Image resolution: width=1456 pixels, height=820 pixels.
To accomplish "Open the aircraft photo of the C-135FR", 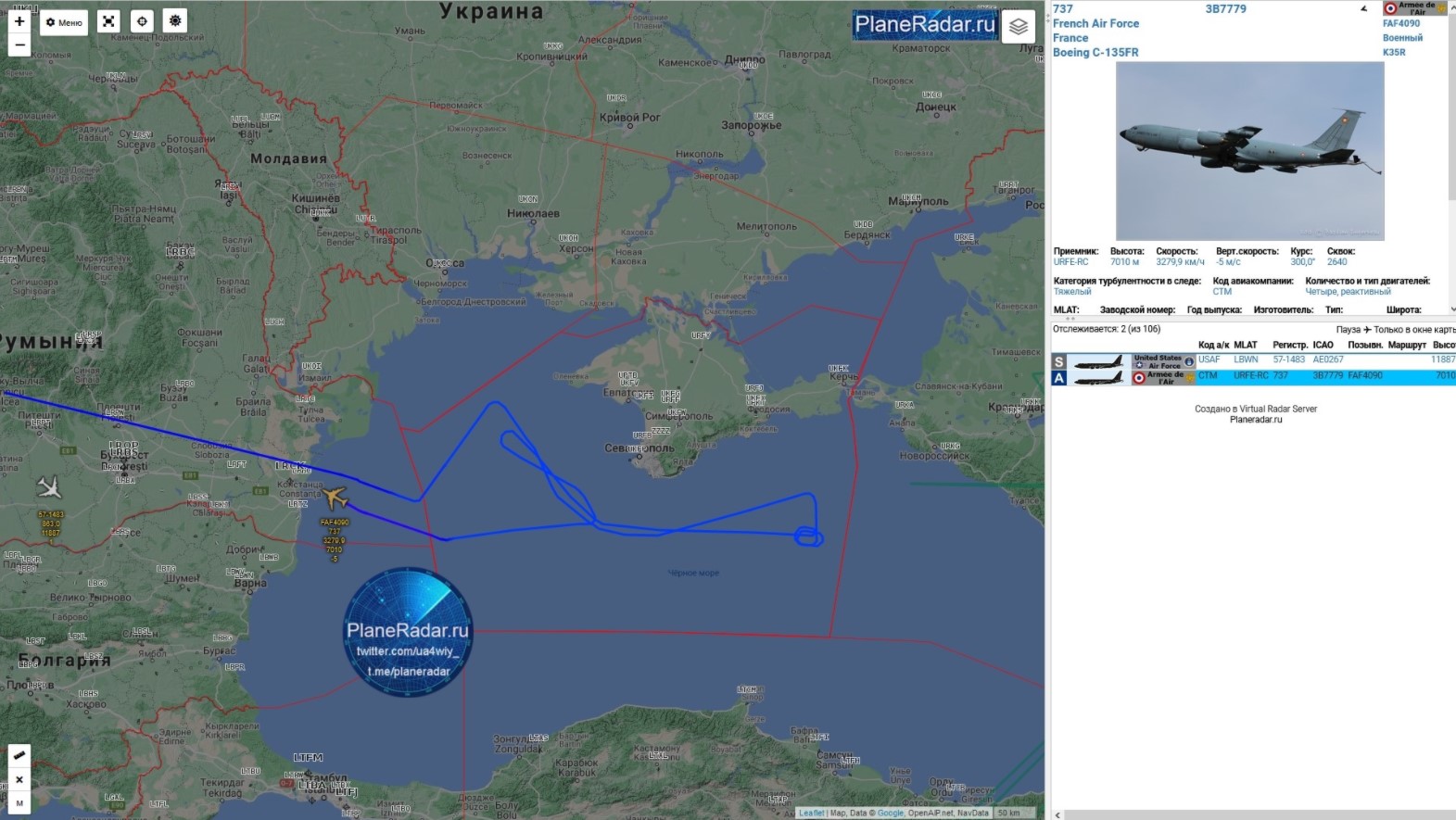I will tap(1249, 151).
